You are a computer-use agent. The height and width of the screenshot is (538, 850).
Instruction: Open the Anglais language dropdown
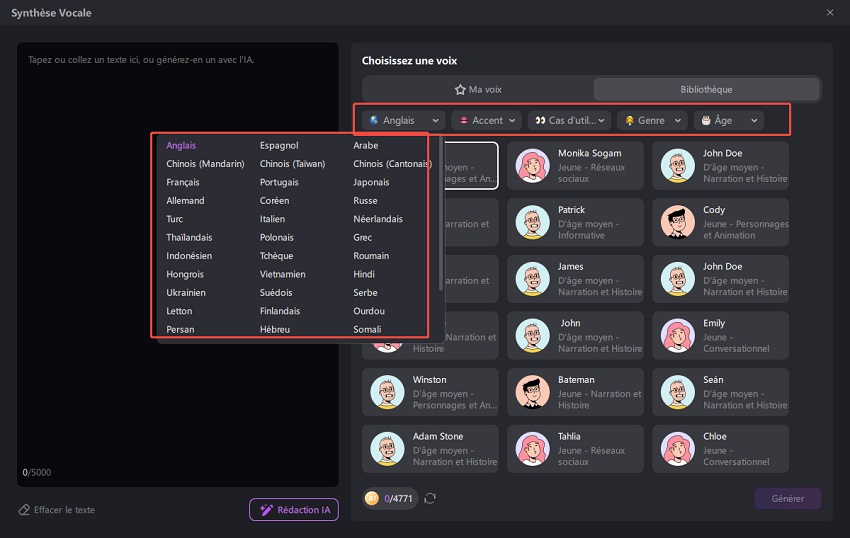pos(404,120)
